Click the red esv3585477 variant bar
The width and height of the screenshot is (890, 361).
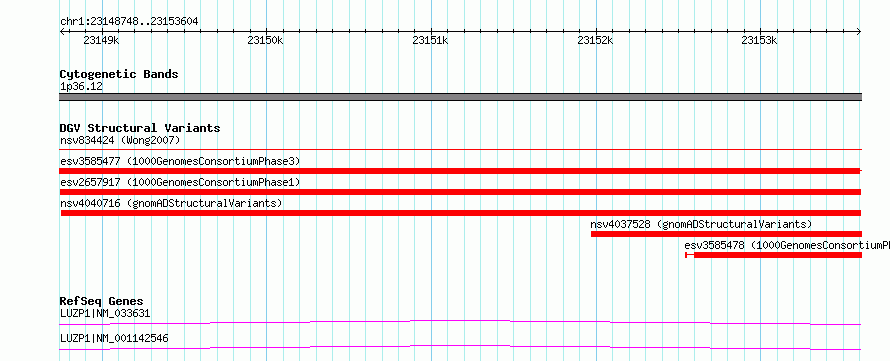point(460,171)
